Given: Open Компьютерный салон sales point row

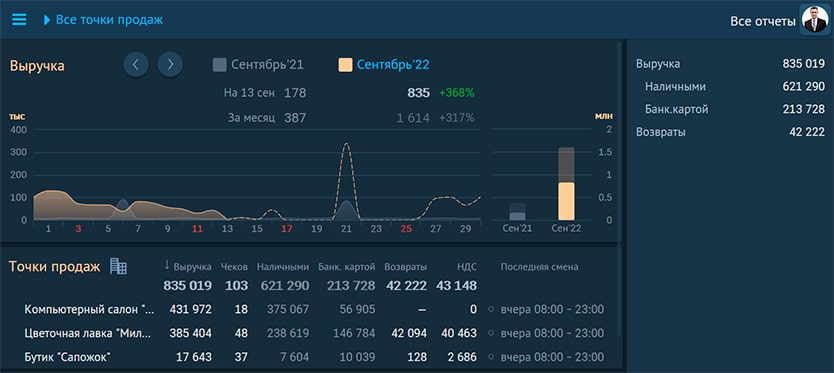Looking at the screenshot, I should coord(314,310).
